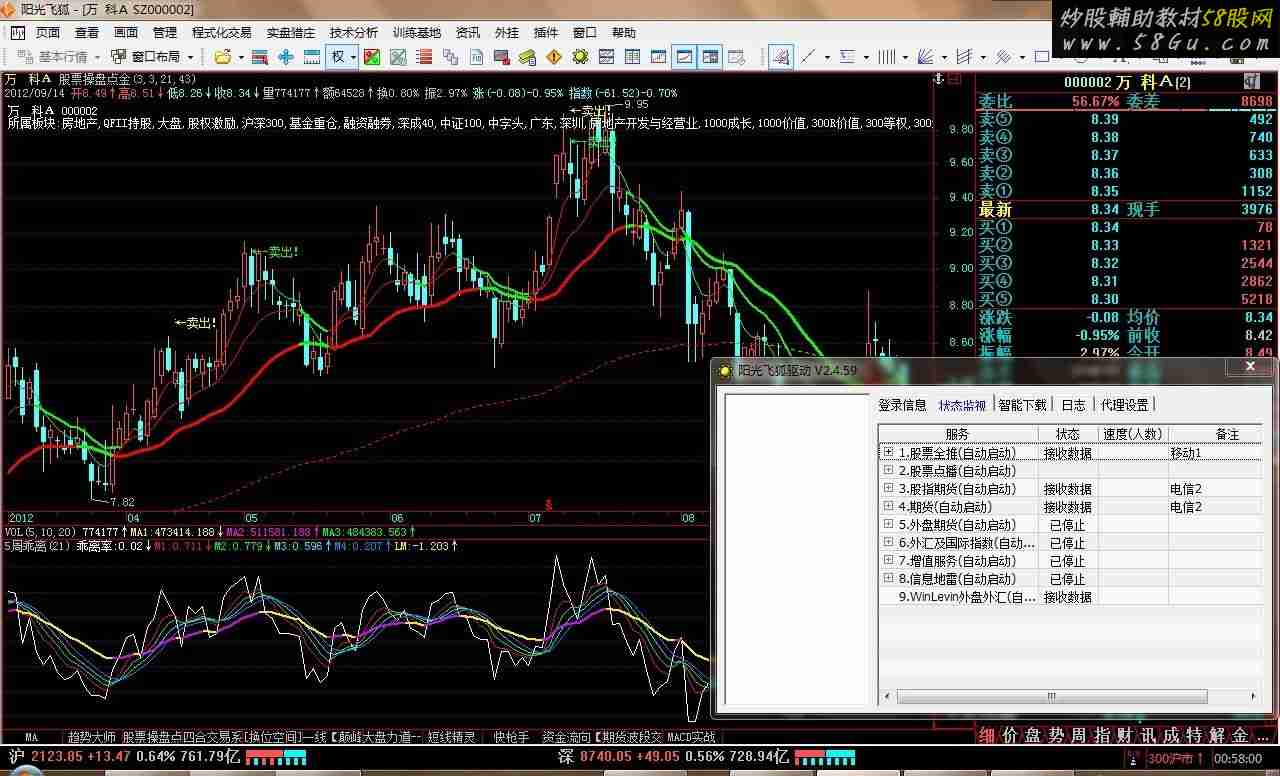Screen dimensions: 1280x776
Task: Expand the 3.股指期货 service row
Action: (888, 489)
